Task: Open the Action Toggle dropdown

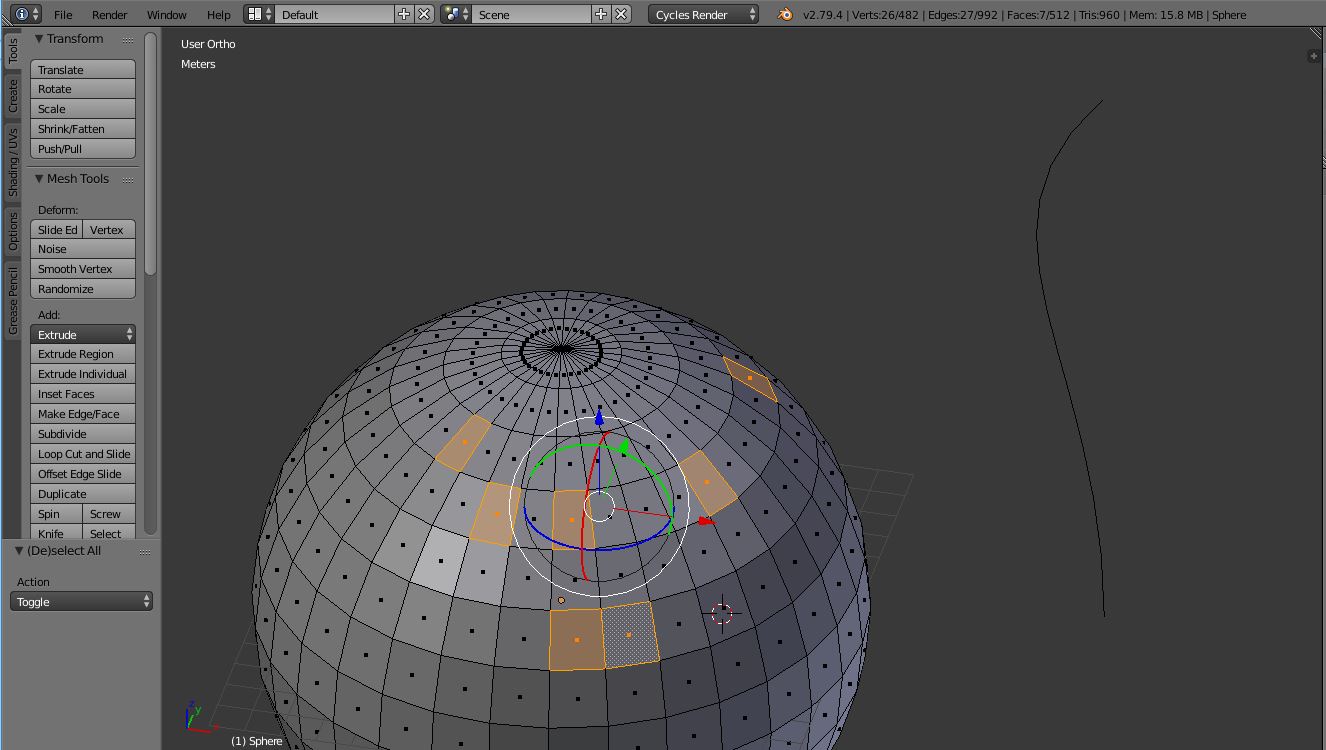Action: [82, 601]
